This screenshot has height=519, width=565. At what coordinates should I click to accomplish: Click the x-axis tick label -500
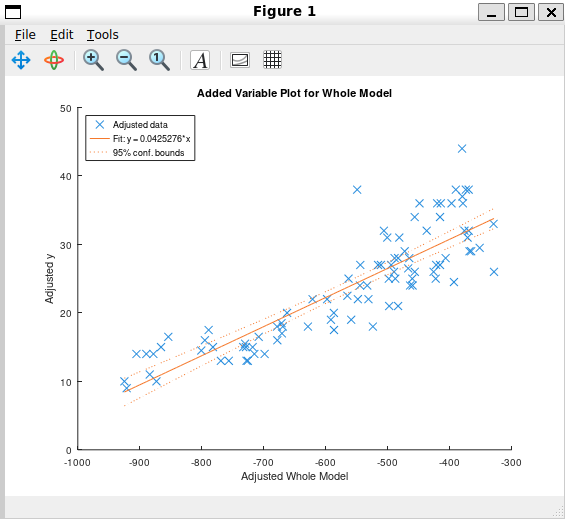387,462
